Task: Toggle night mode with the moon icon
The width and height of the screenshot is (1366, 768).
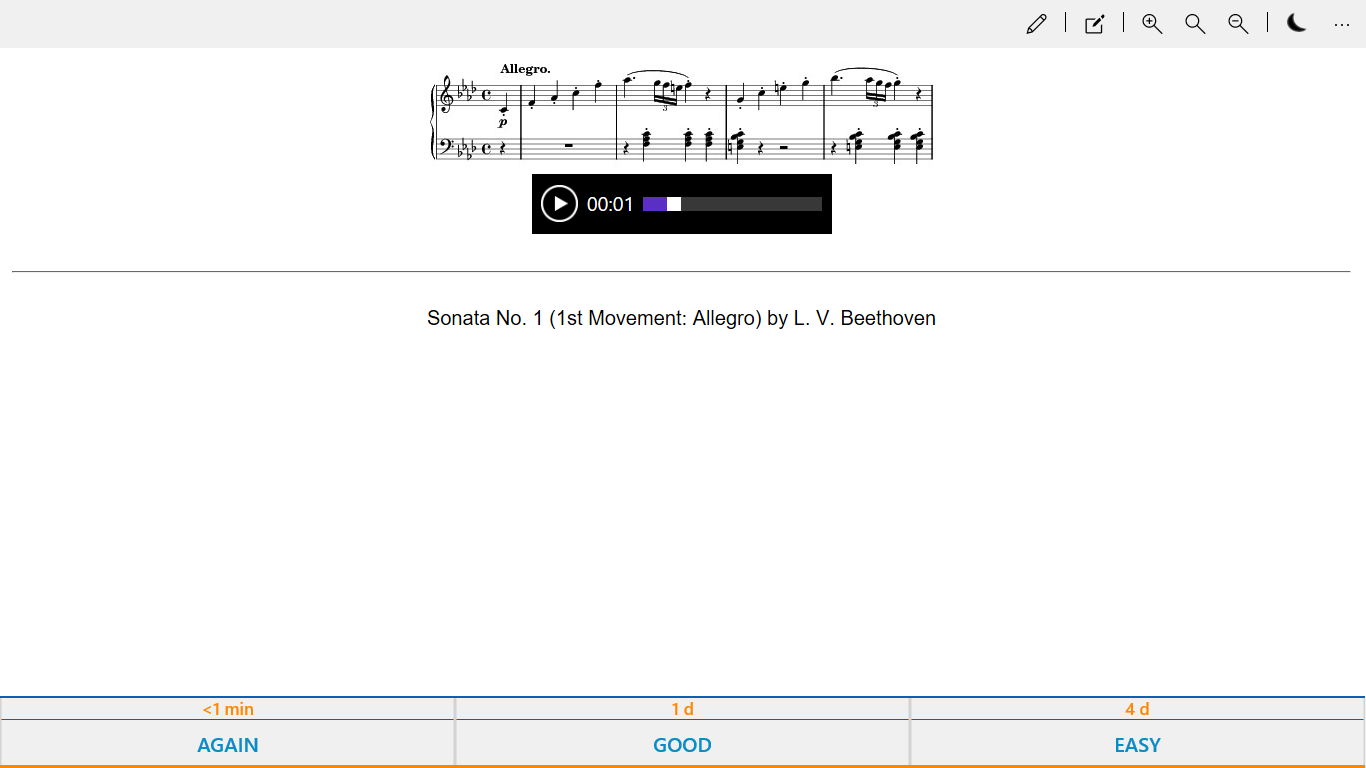Action: tap(1296, 24)
